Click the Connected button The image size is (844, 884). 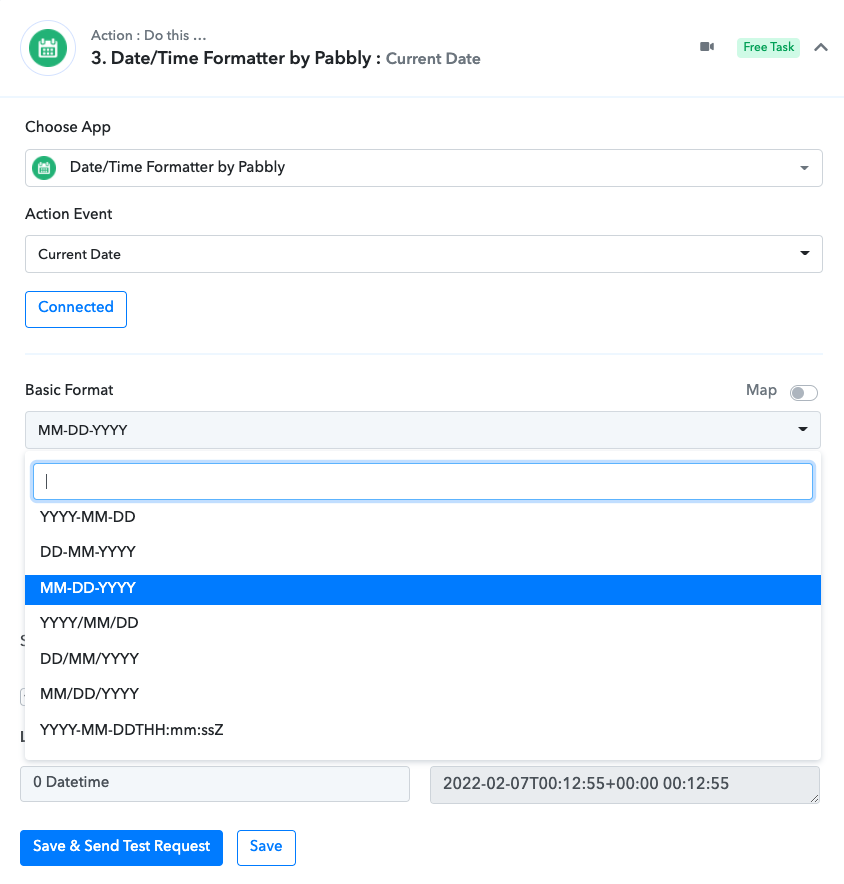(76, 309)
